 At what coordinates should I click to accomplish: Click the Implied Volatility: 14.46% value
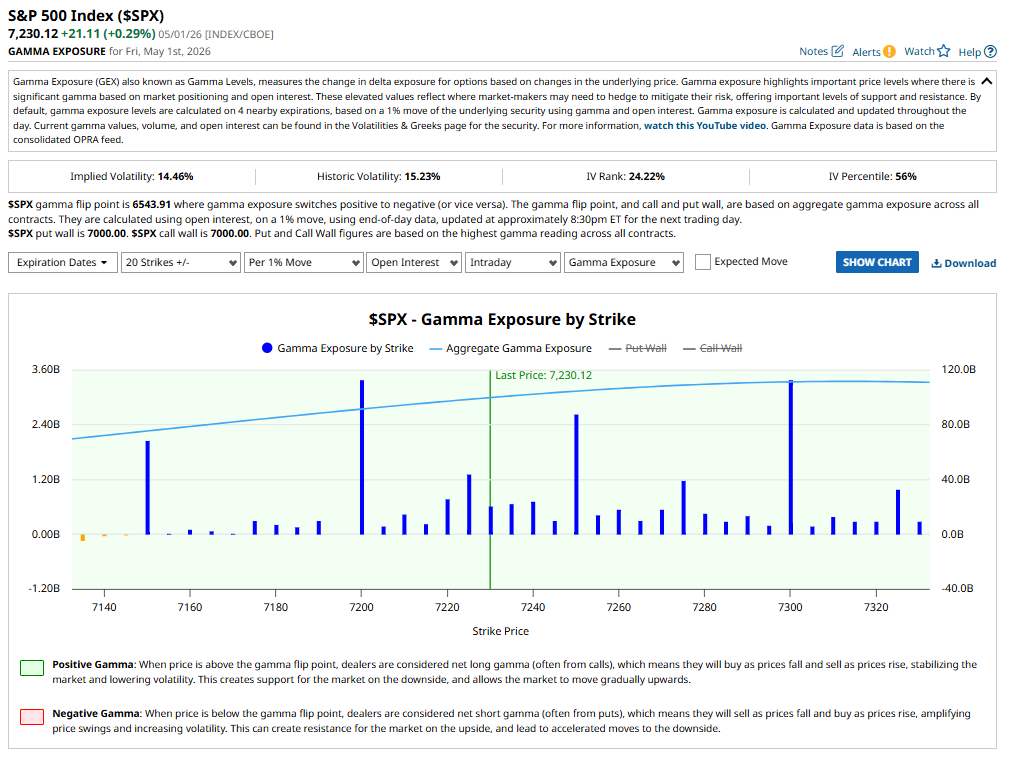click(x=175, y=177)
